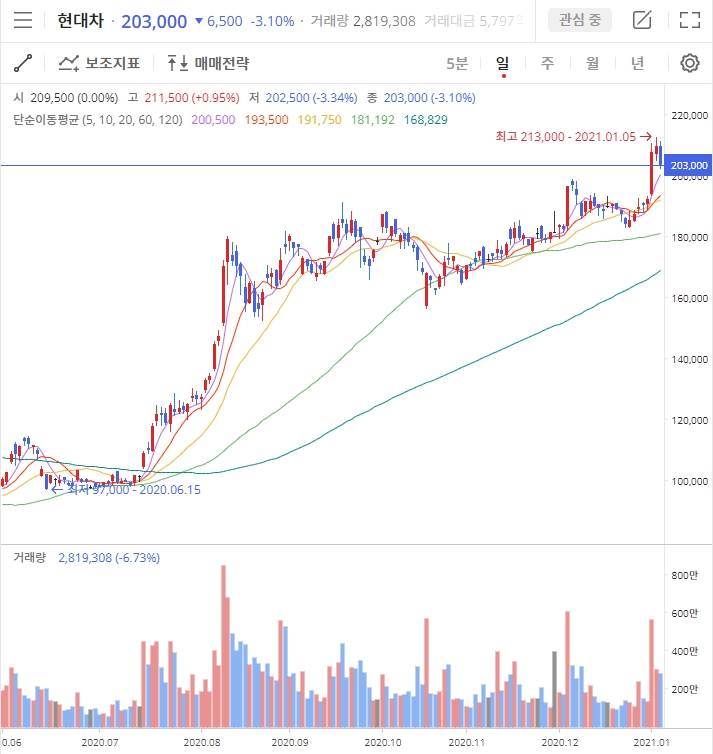Select the 일 daily interval
Screen dimensions: 713x754
pos(502,63)
